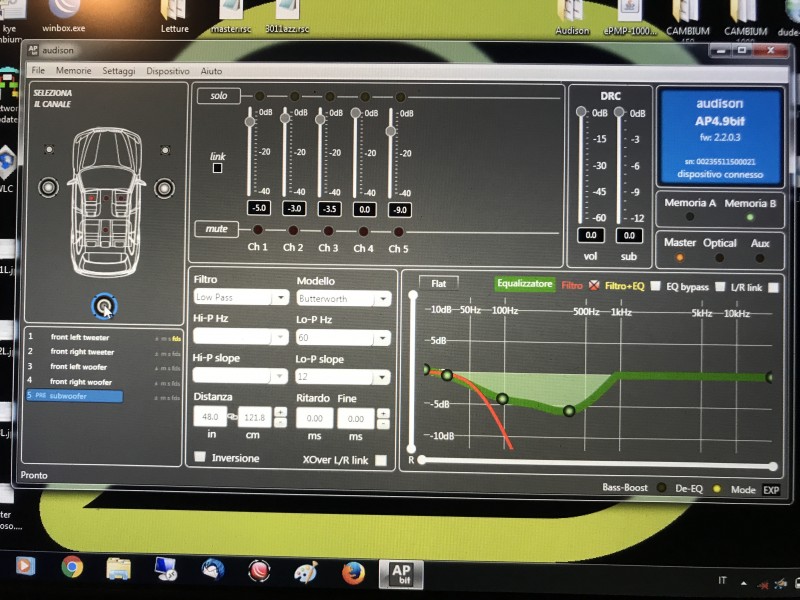Mute channel Ch 4
800x600 pixels.
363,232
